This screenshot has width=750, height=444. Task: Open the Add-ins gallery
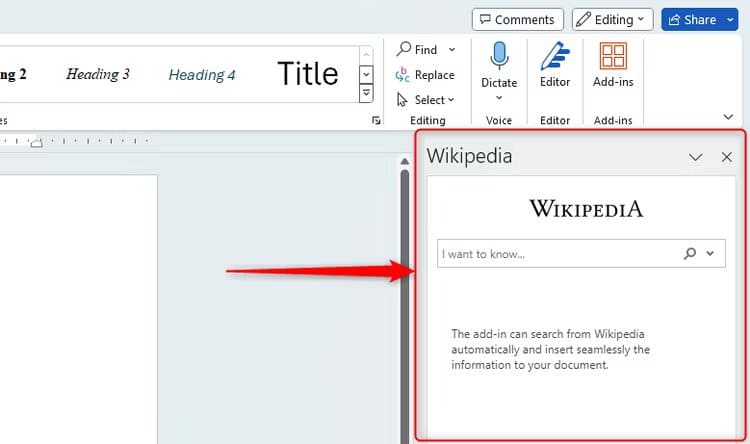[613, 65]
